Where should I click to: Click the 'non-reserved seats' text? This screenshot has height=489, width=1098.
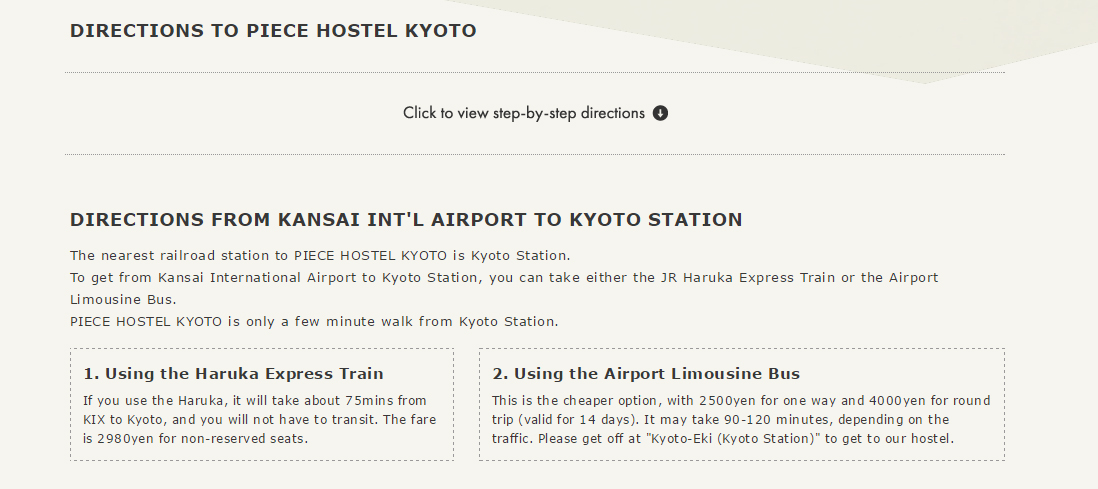pos(242,439)
